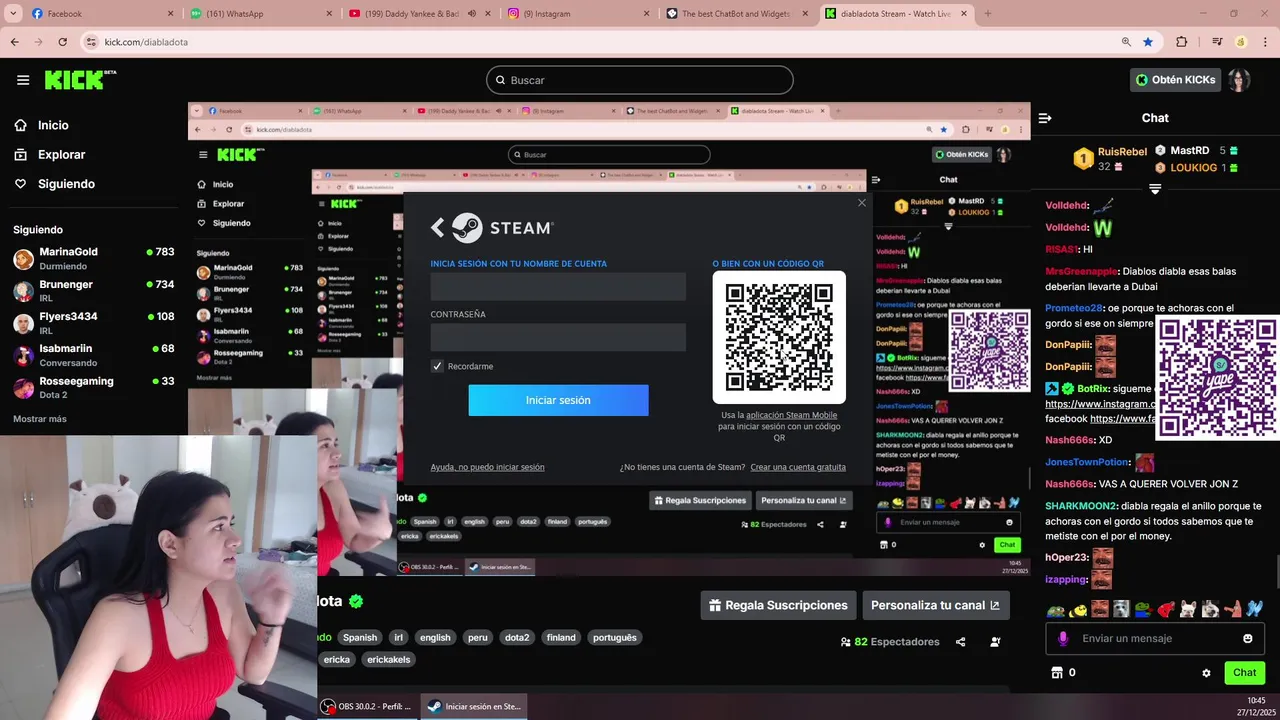Bookmark this page with the blue star
1280x720 pixels.
tap(1148, 42)
